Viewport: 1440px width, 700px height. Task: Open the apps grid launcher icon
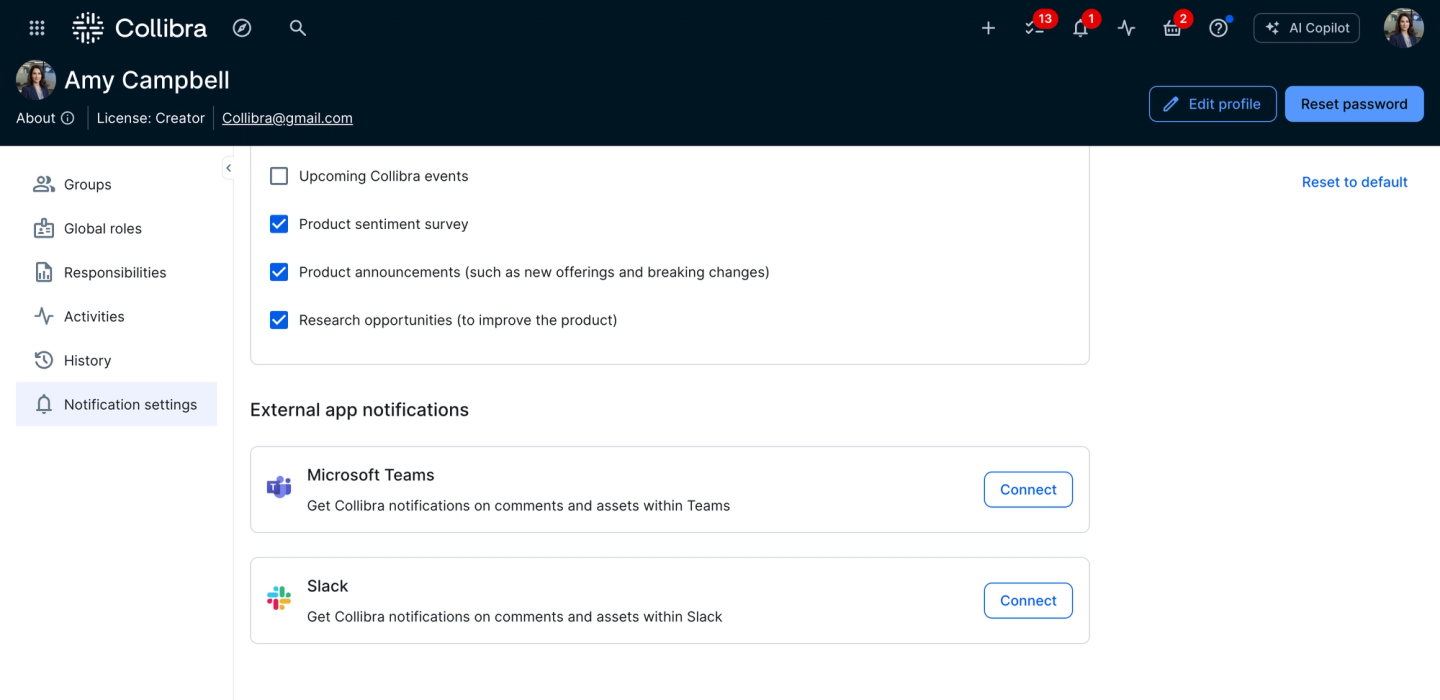(37, 28)
